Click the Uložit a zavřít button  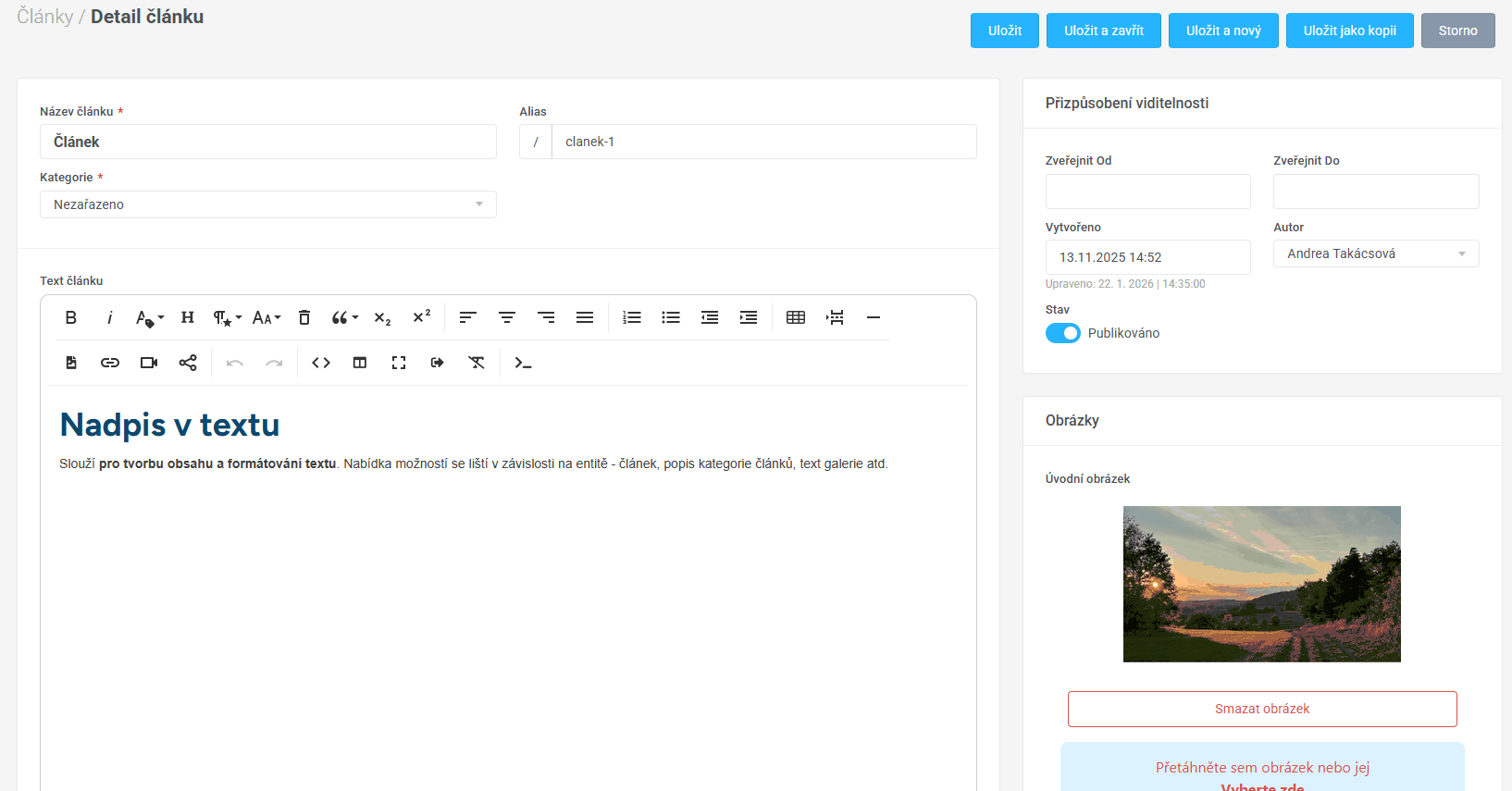pyautogui.click(x=1104, y=31)
